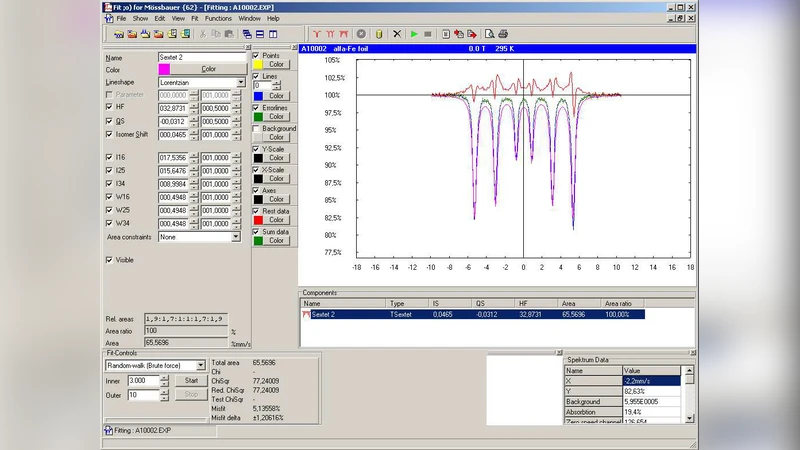Click the green play arrow in the toolbar
800x450 pixels.
(x=414, y=33)
